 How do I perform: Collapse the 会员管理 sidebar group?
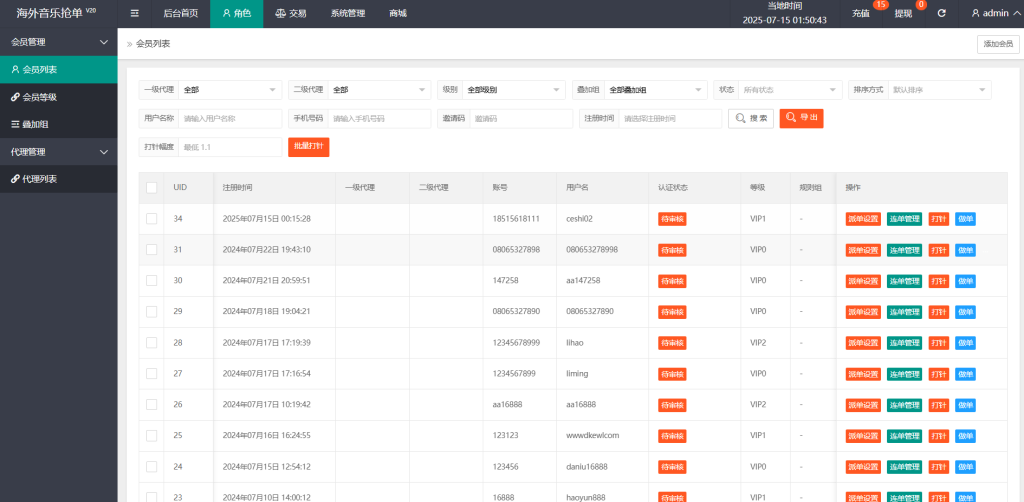click(59, 42)
